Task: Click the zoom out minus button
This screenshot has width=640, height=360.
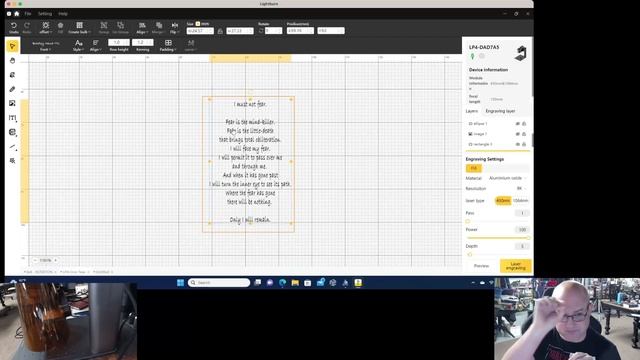Action: coord(35,260)
